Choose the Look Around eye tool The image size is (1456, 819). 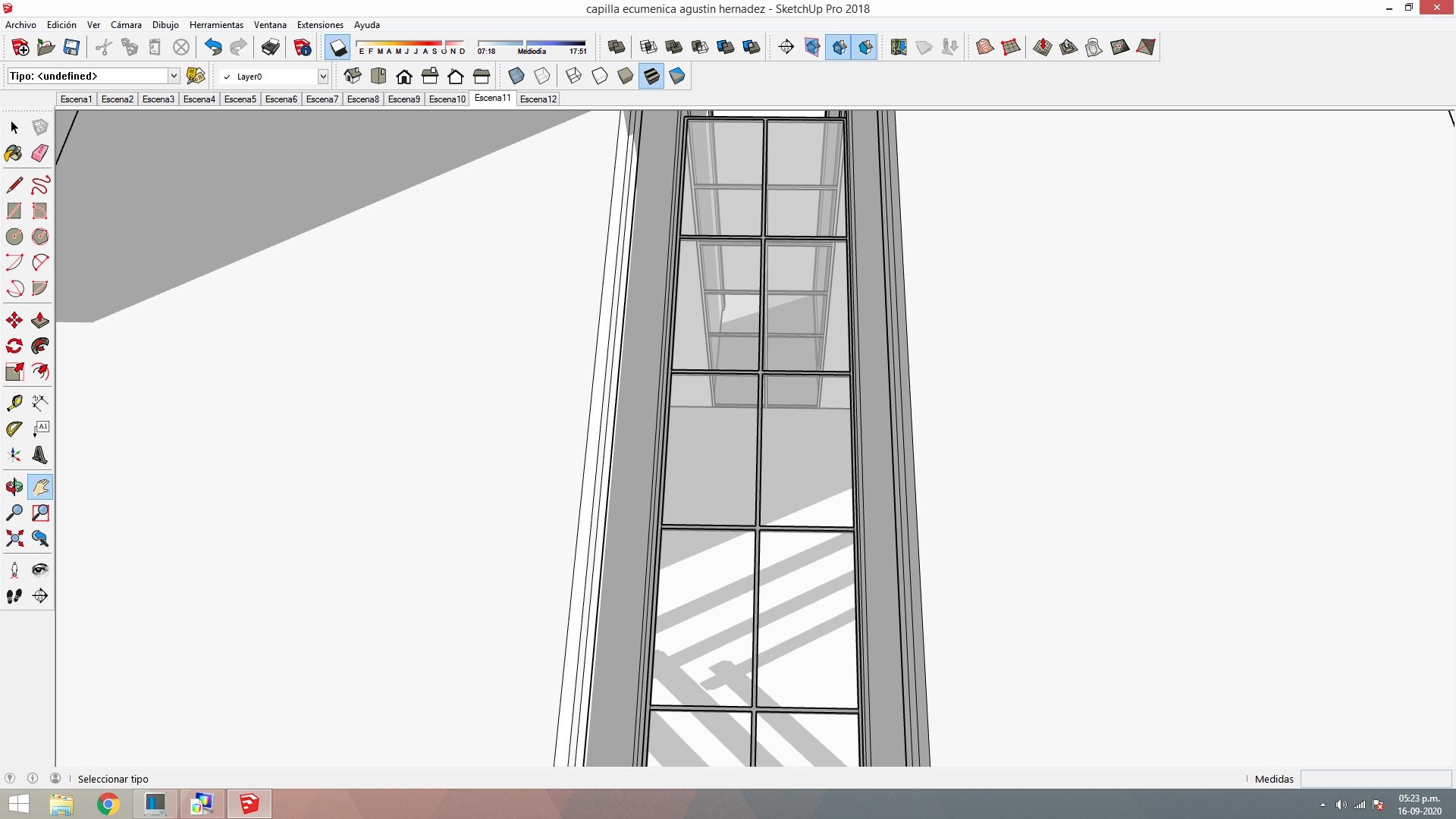(40, 570)
